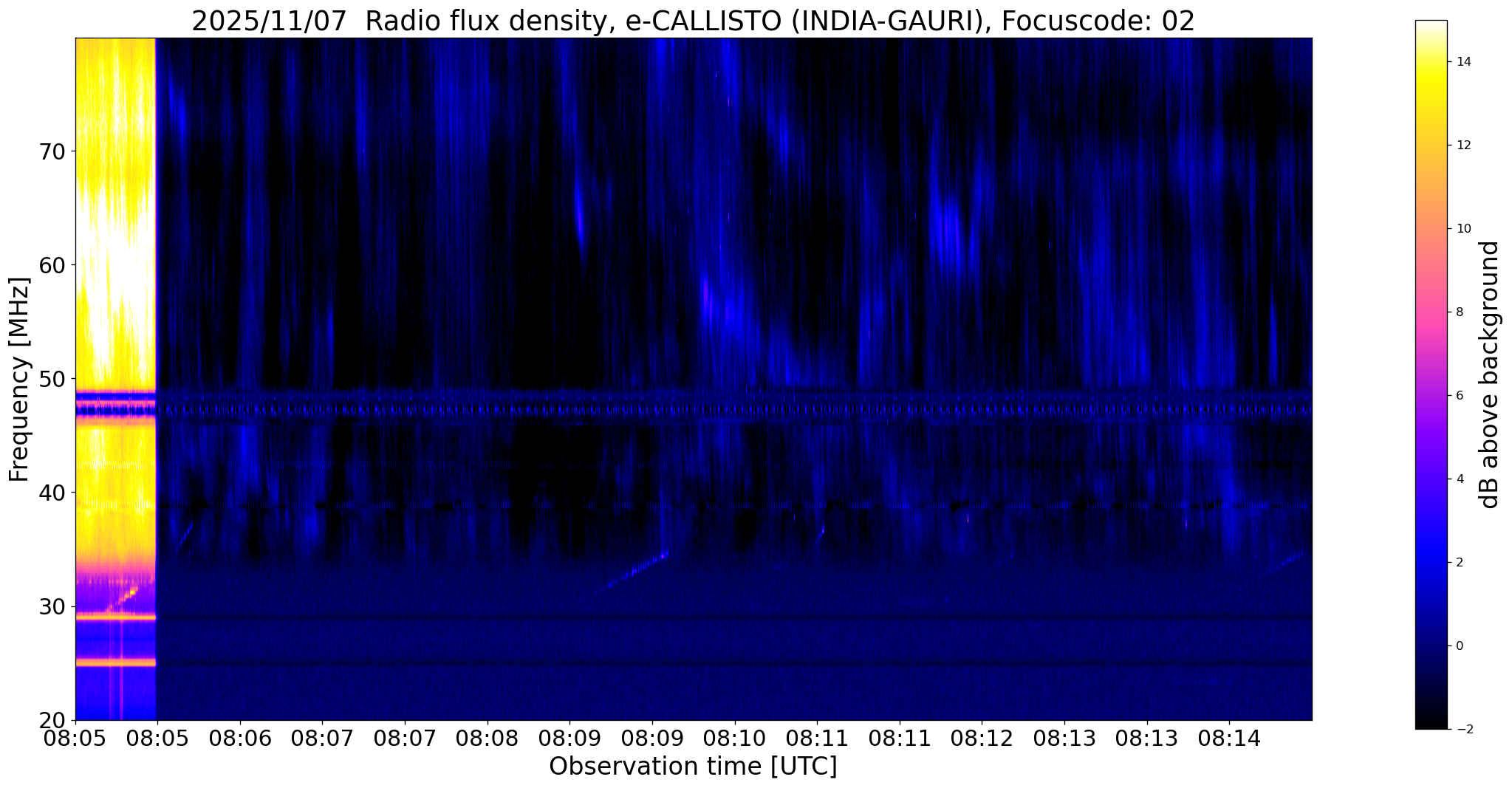Click the plot title mentioning INDIA-GAURI
The image size is (1512, 788).
tap(693, 21)
